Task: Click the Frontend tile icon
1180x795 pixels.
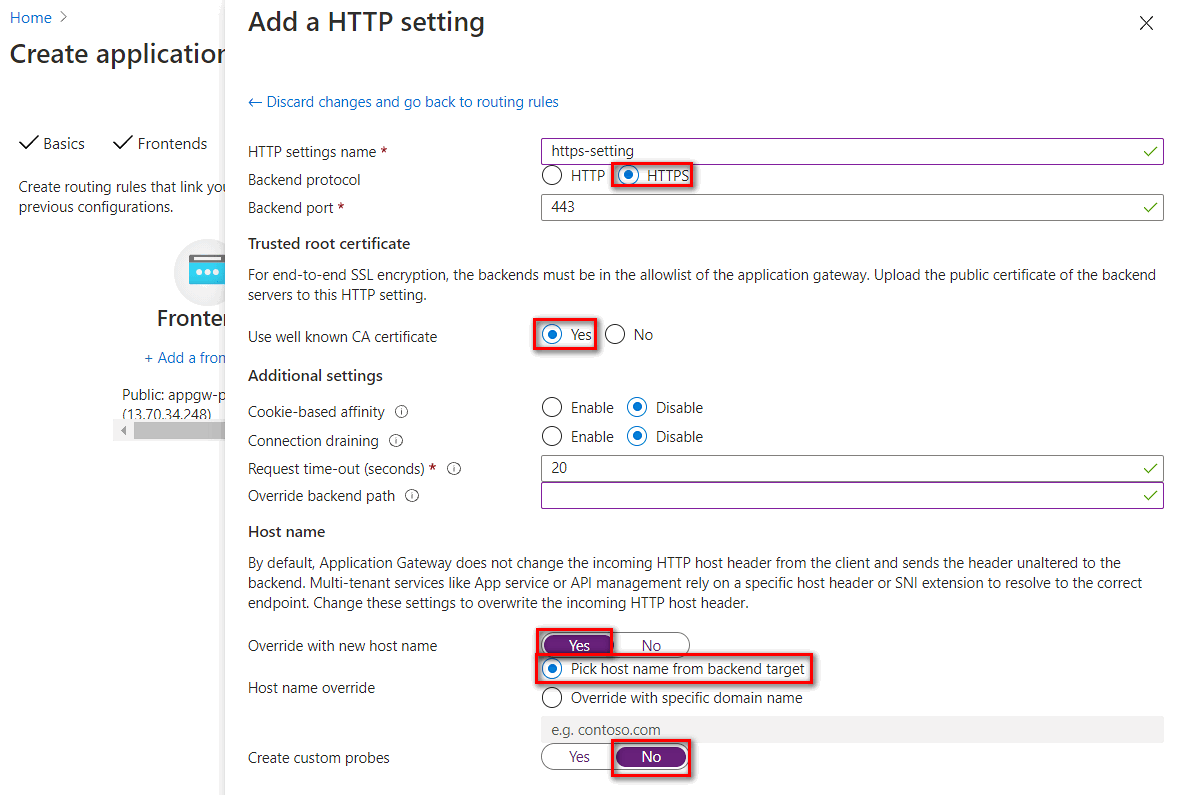Action: pyautogui.click(x=209, y=271)
